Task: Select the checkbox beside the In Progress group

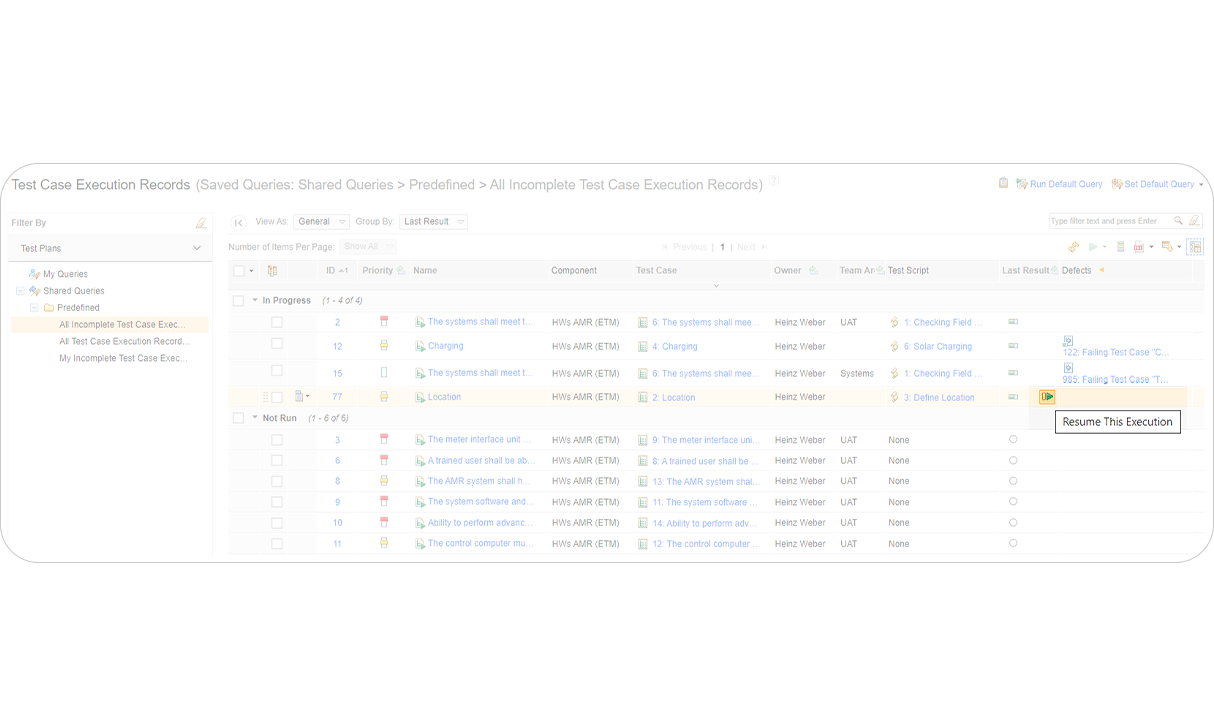Action: [237, 299]
